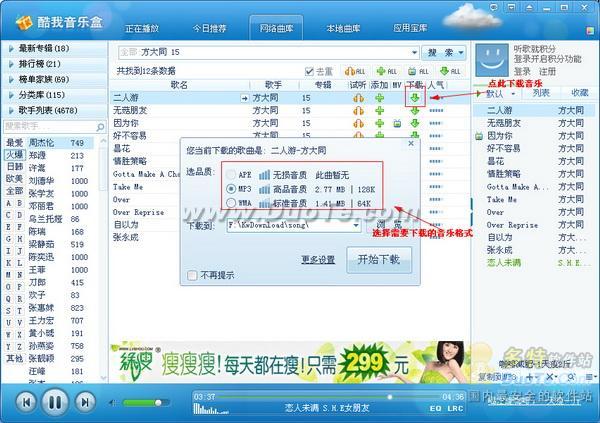Click MV icon beside 因为你 in playlist
The image size is (600, 423).
coord(479,136)
